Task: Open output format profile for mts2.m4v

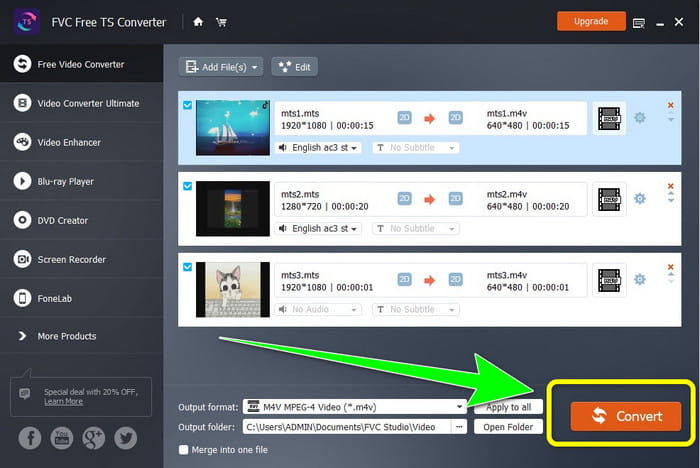Action: (x=609, y=199)
